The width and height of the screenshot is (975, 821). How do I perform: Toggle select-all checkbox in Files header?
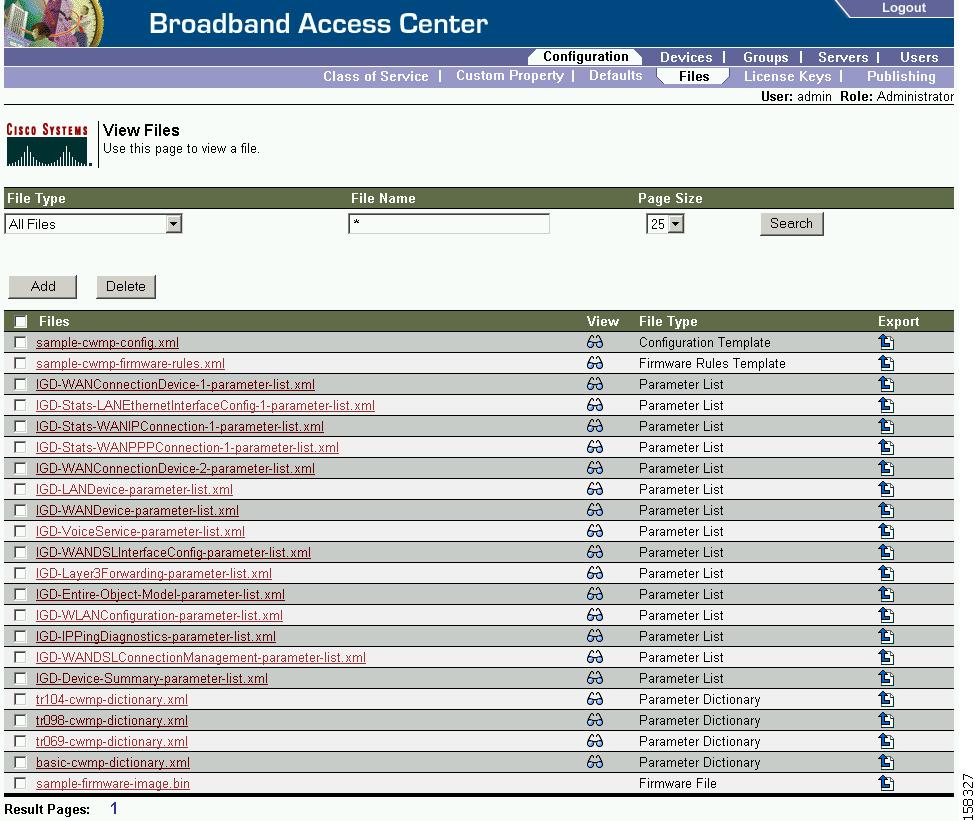[x=21, y=322]
